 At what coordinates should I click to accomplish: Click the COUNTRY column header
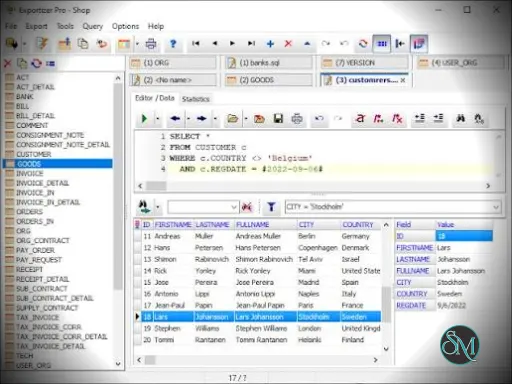pos(358,225)
